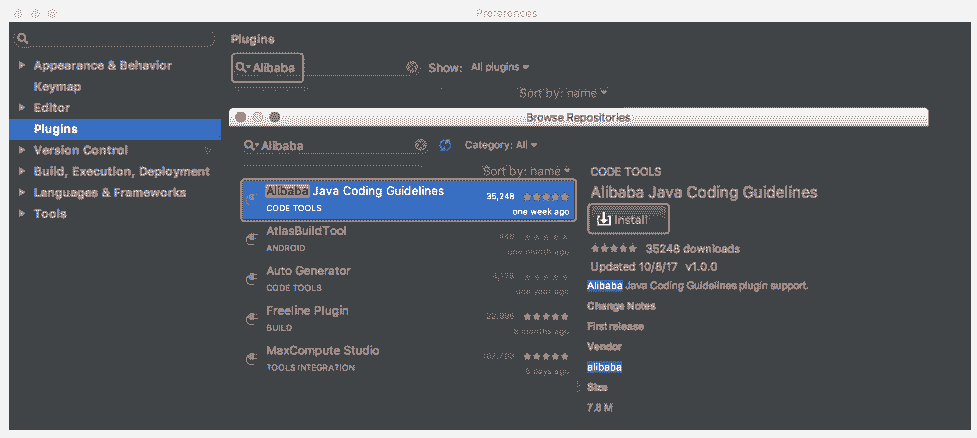Viewport: 977px width, 438px height.
Task: Clear the Plugins search box text
Action: (x=412, y=67)
